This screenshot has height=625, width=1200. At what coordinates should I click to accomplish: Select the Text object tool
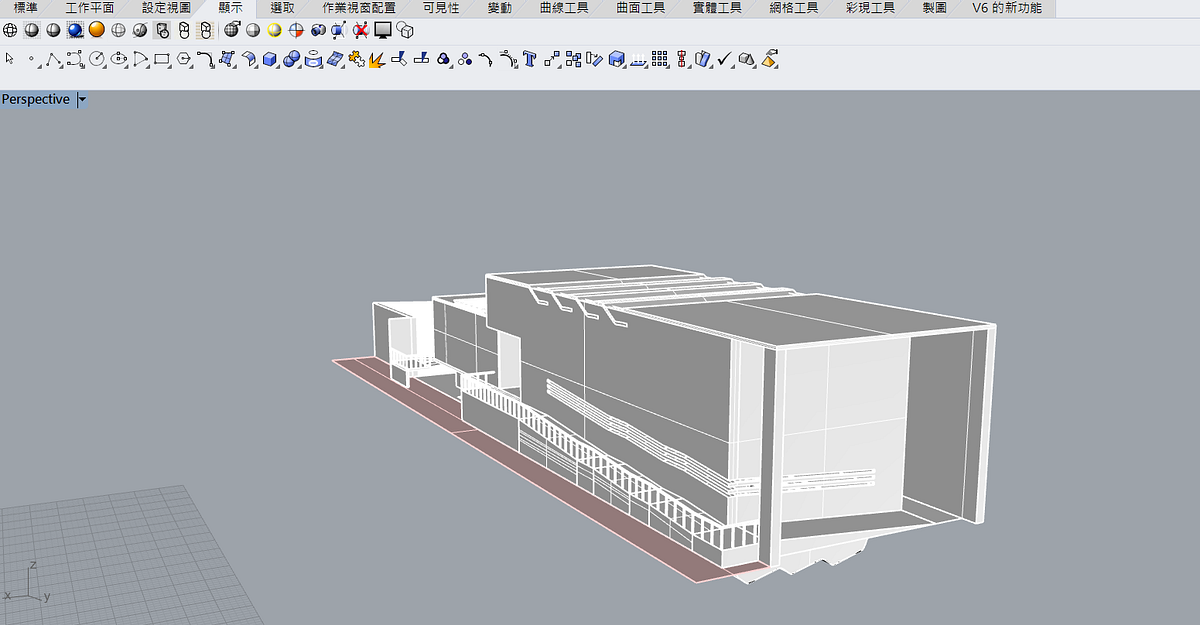pyautogui.click(x=529, y=58)
